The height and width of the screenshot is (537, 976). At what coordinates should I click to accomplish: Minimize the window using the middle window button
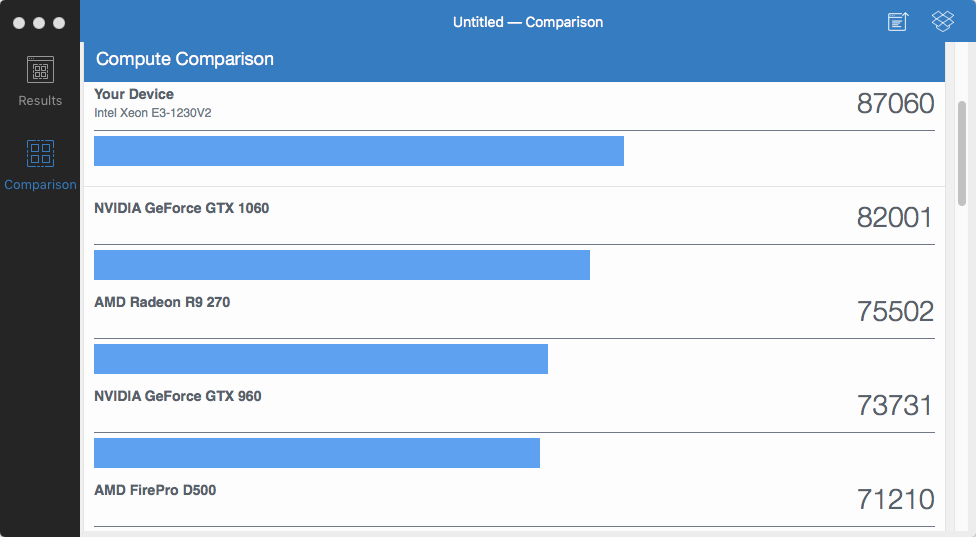[39, 22]
